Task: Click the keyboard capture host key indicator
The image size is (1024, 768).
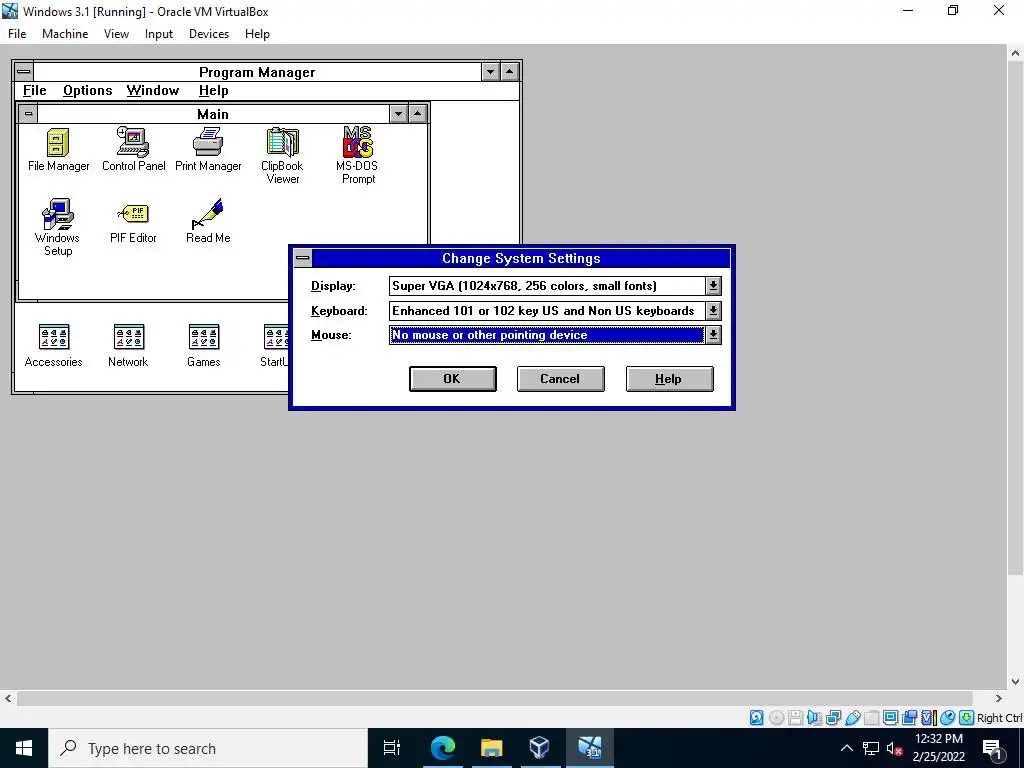Action: pyautogui.click(x=967, y=718)
